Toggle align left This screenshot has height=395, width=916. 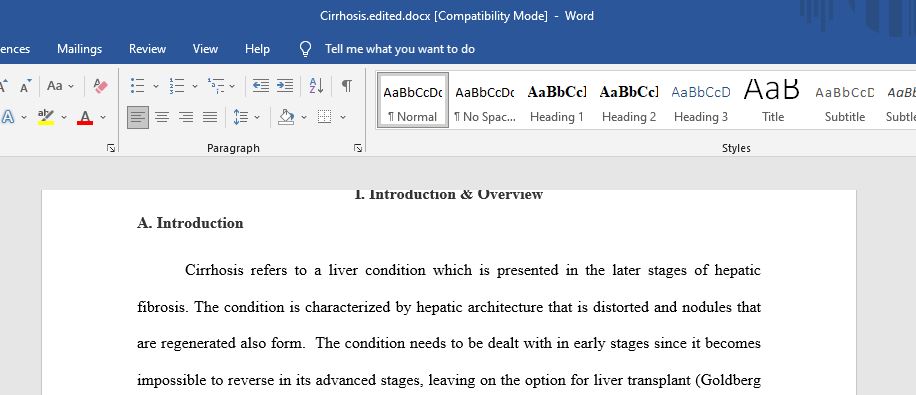click(x=138, y=117)
